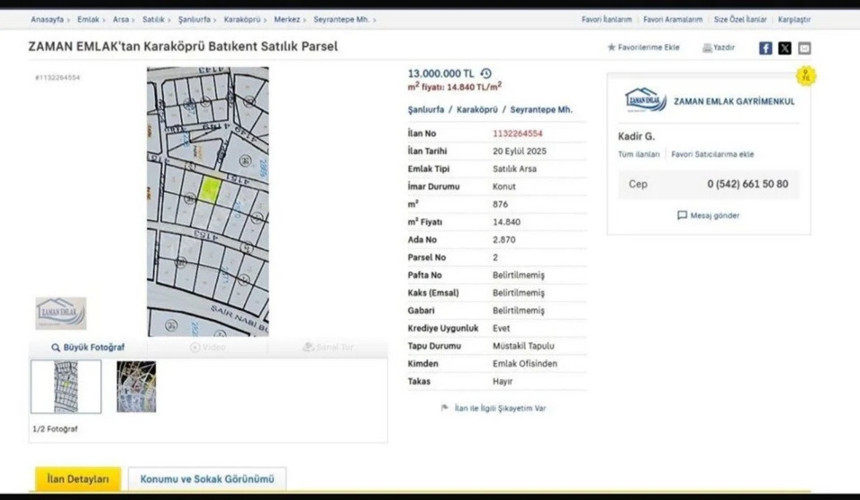Click Takas value Hayır
This screenshot has width=860, height=500.
502,382
